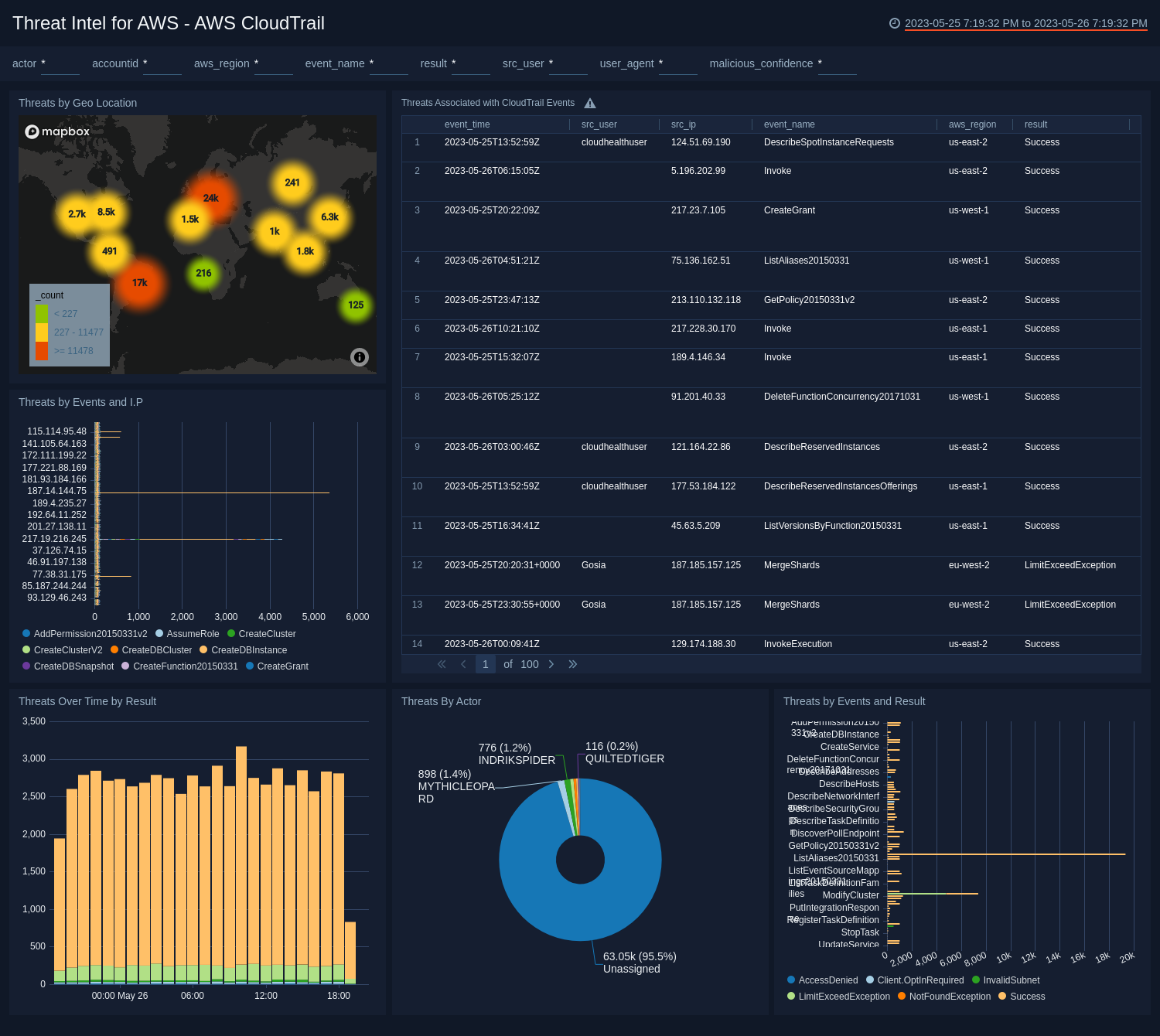The height and width of the screenshot is (1036, 1160).
Task: Click the map attribution info icon
Action: (x=359, y=357)
